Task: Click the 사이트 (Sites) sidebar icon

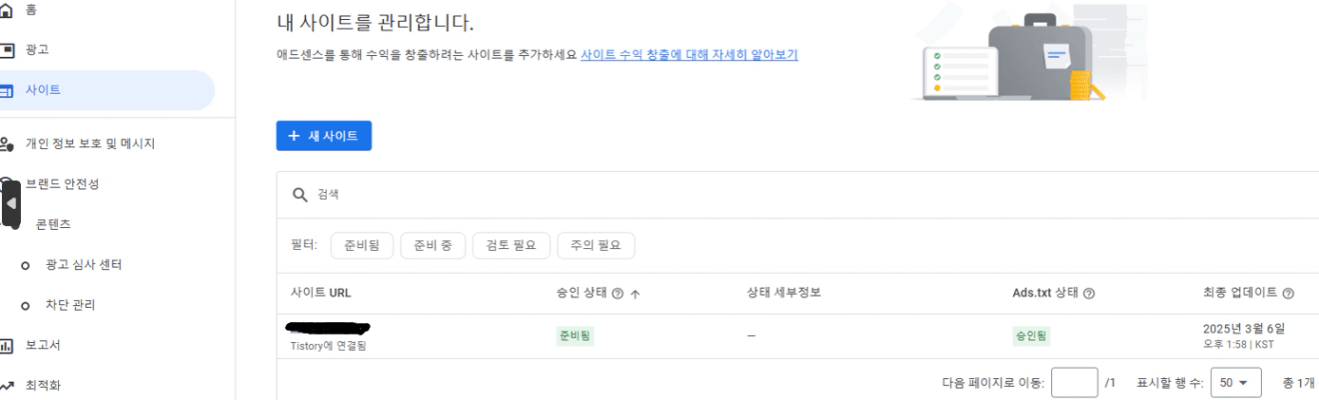Action: [x=9, y=90]
